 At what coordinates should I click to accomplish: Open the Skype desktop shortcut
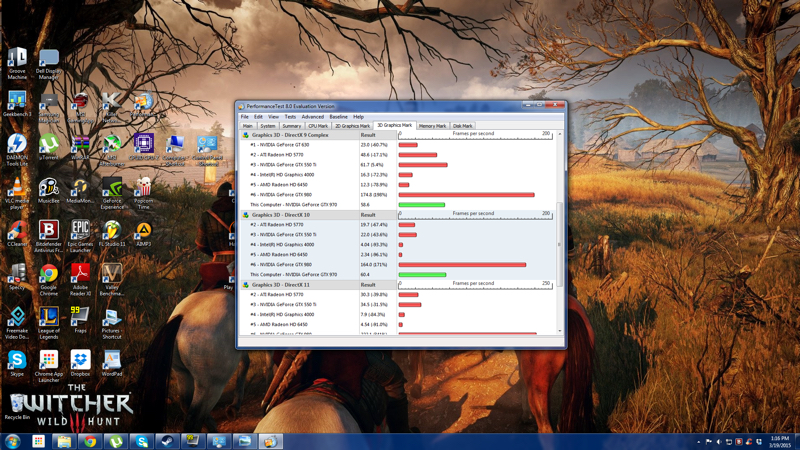click(17, 363)
